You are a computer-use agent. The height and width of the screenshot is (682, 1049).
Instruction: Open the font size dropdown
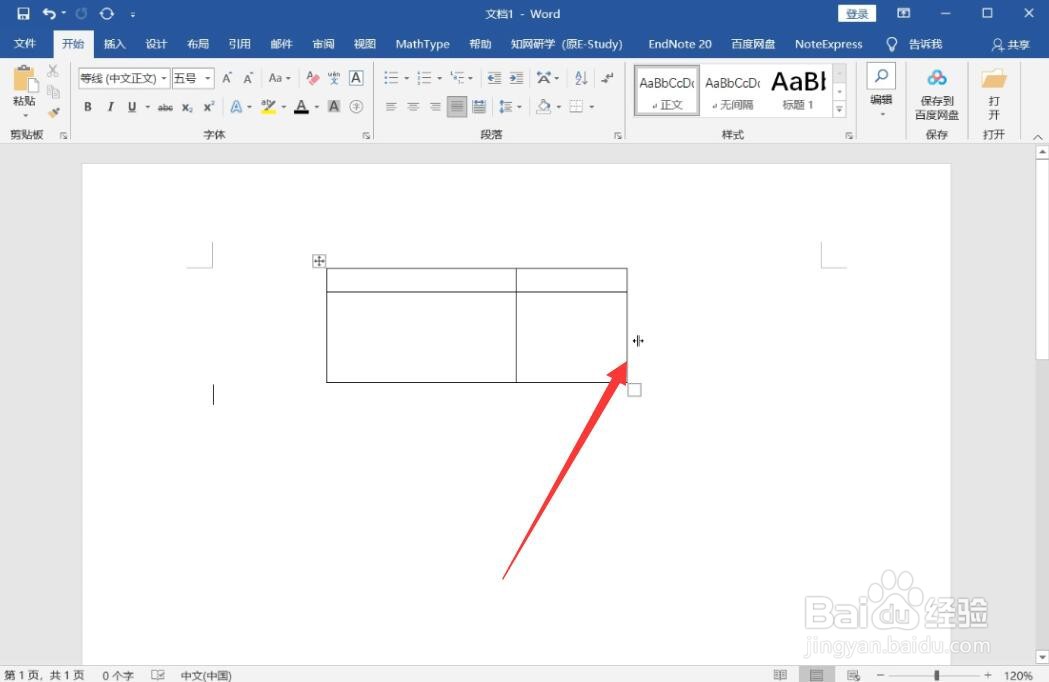click(208, 78)
